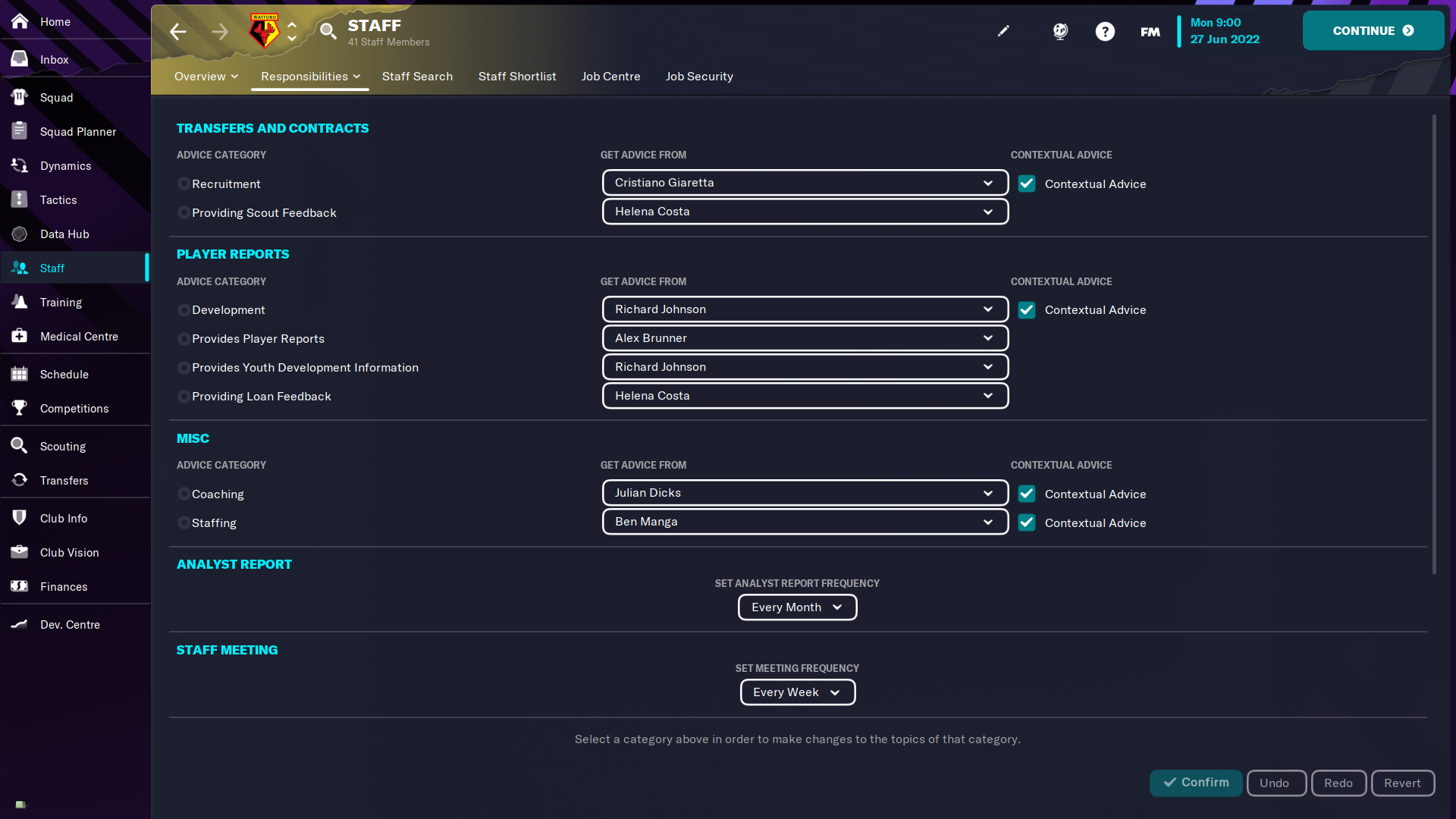Select the Coaching advice category radio
The height and width of the screenshot is (819, 1456).
184,494
